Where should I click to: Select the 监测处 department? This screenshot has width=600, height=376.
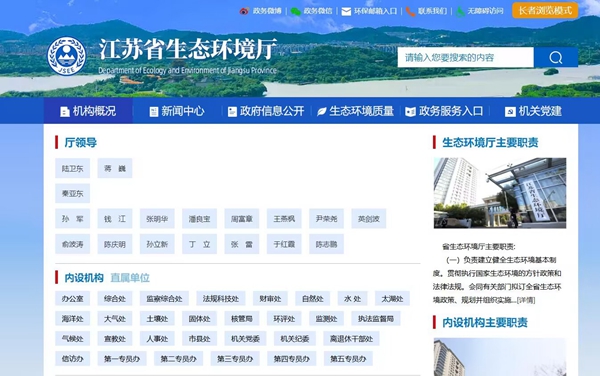326,319
